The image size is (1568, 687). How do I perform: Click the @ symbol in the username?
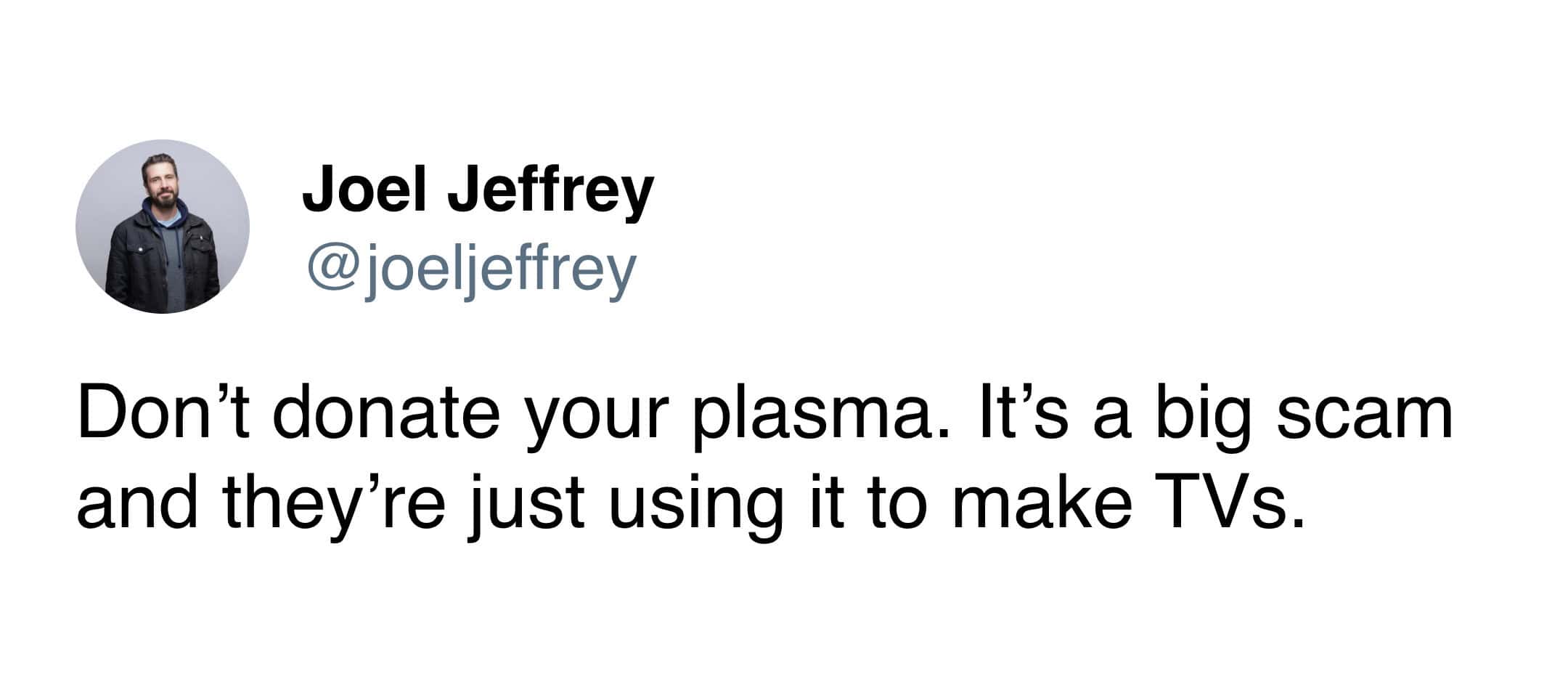[x=332, y=270]
